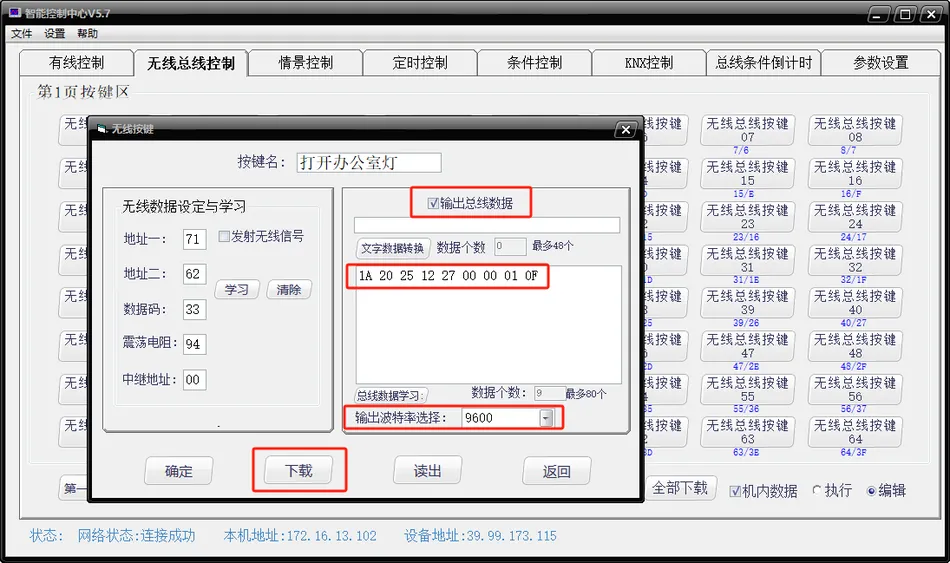Open the 设置 menu
The width and height of the screenshot is (950, 563).
(55, 33)
